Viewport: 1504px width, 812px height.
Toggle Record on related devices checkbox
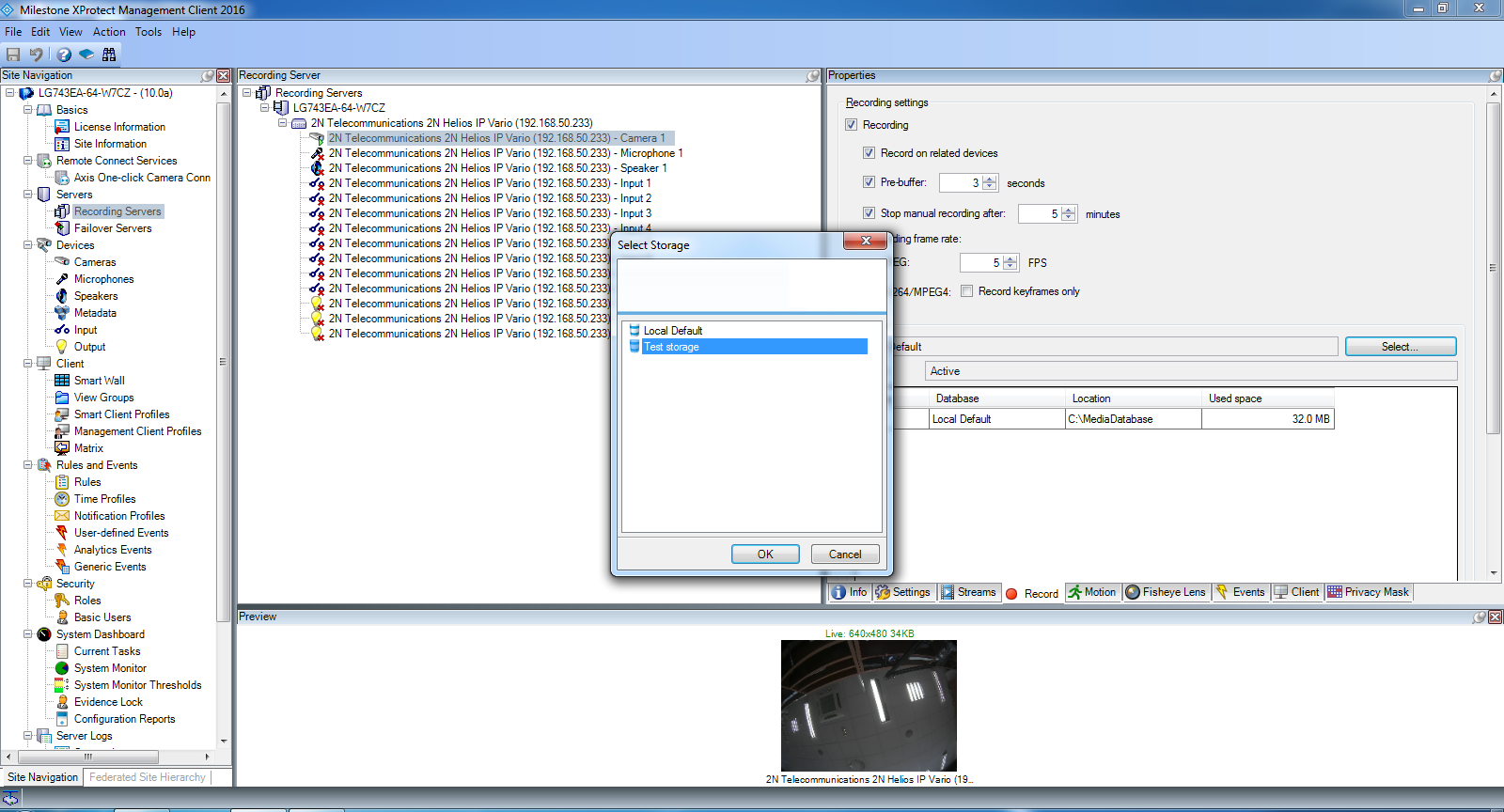click(x=869, y=153)
